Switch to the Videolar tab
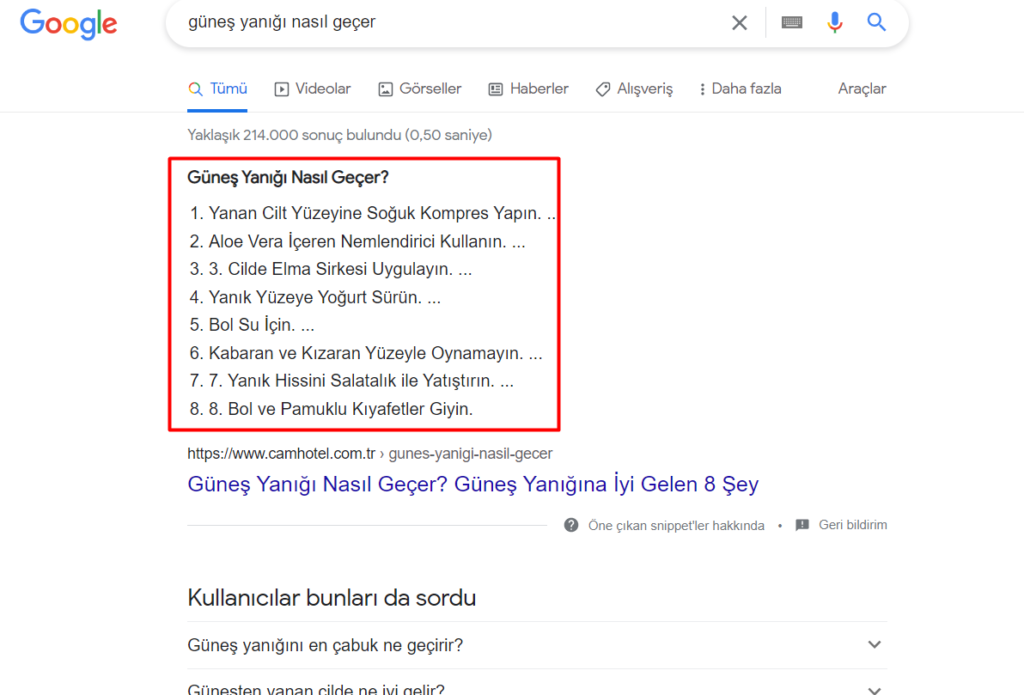 pyautogui.click(x=313, y=89)
